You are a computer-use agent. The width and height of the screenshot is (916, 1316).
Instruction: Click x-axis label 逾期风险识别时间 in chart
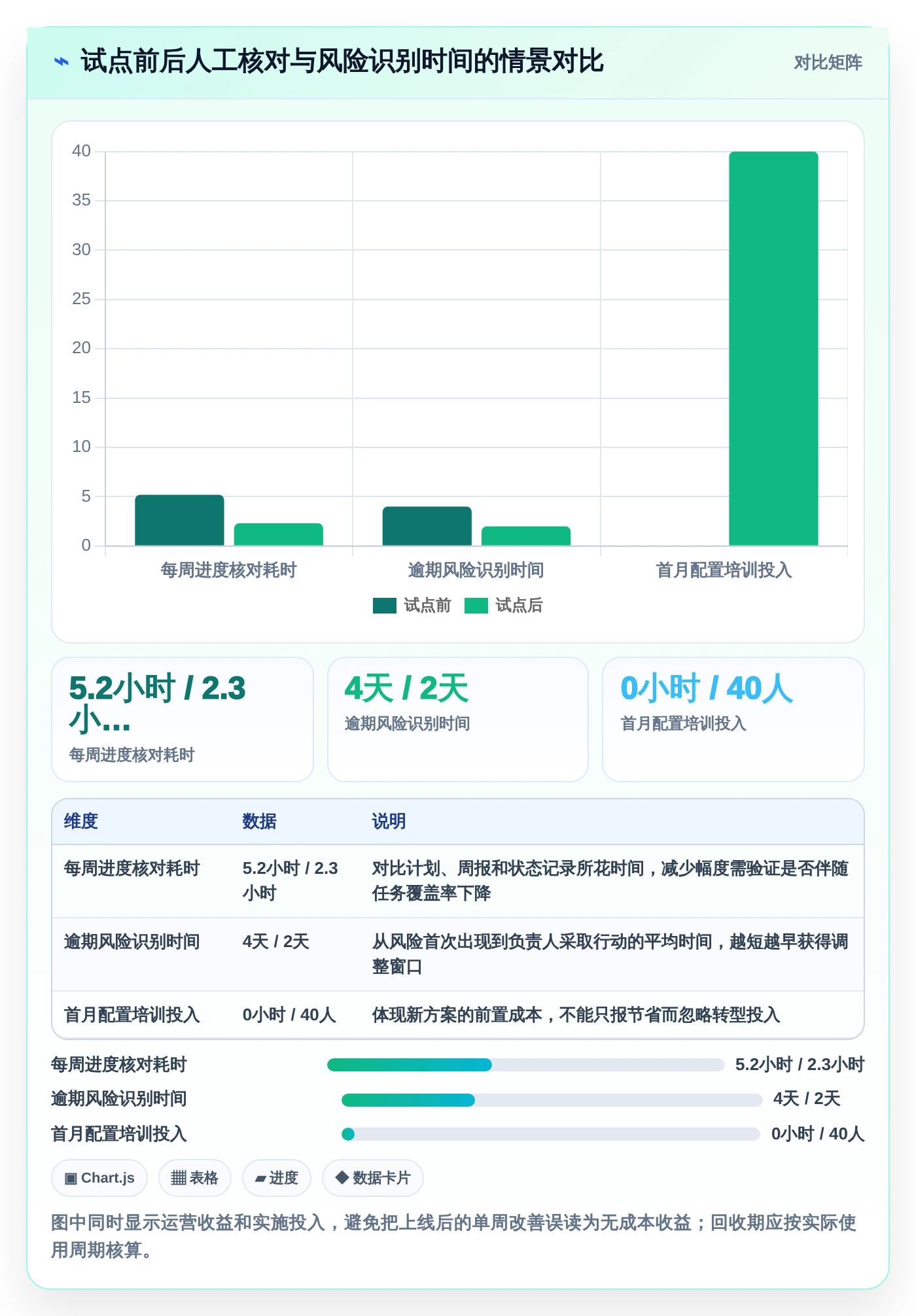point(476,570)
